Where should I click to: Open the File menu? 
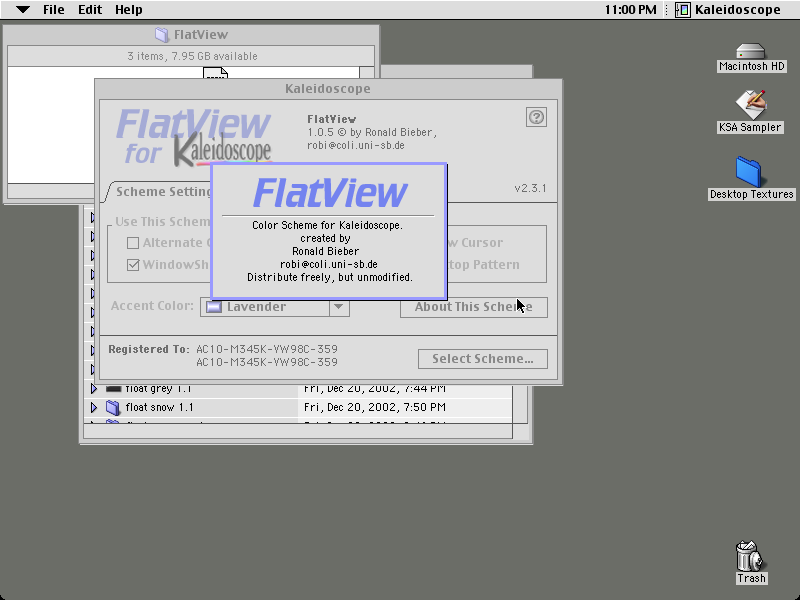[54, 10]
